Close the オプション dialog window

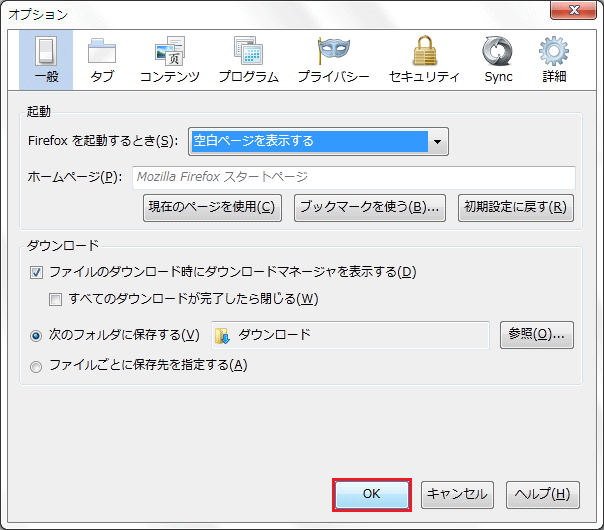579,13
